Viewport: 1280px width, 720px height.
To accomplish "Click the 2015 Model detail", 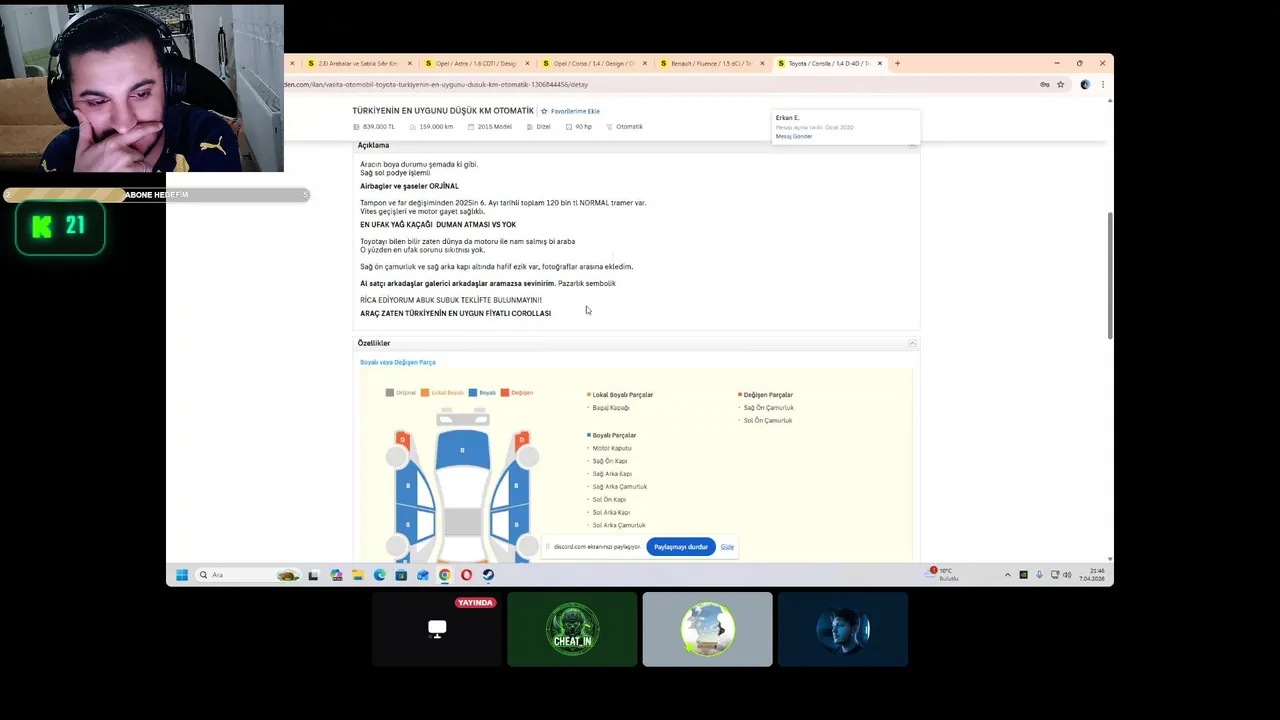I will tap(495, 127).
